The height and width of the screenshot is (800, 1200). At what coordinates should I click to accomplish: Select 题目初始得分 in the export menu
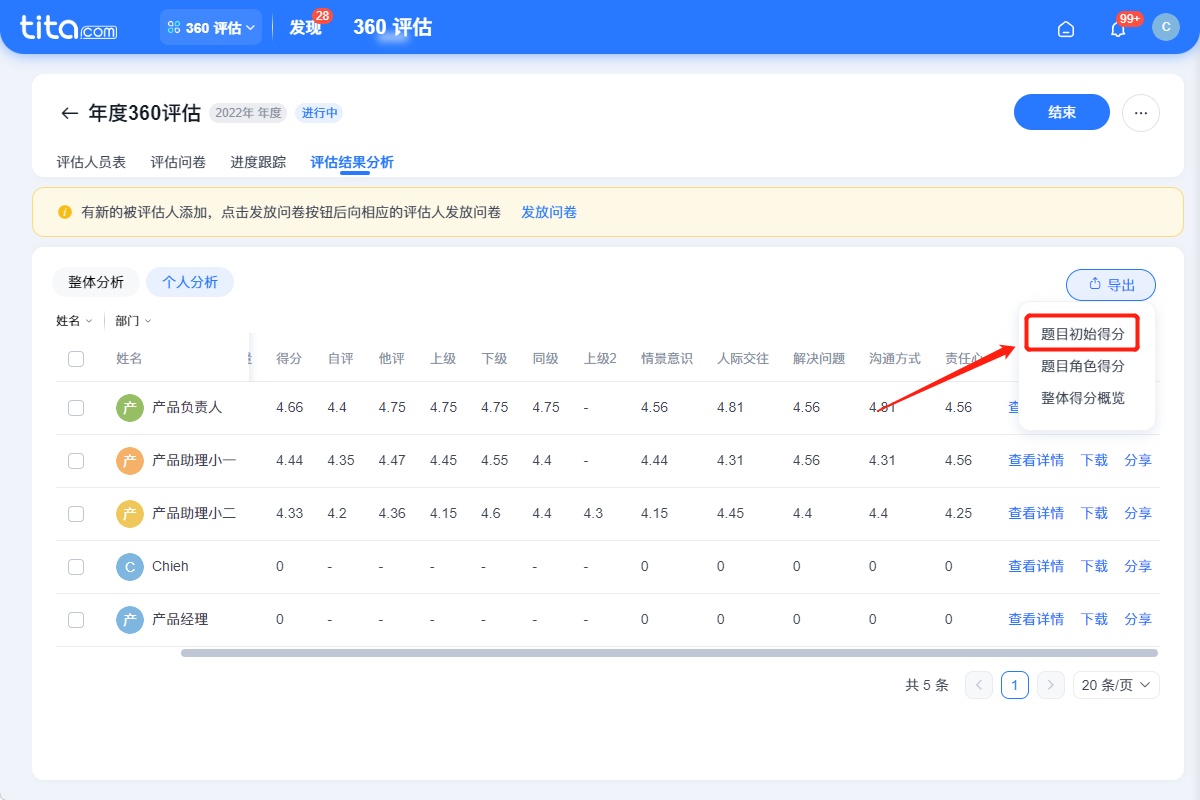(x=1085, y=332)
